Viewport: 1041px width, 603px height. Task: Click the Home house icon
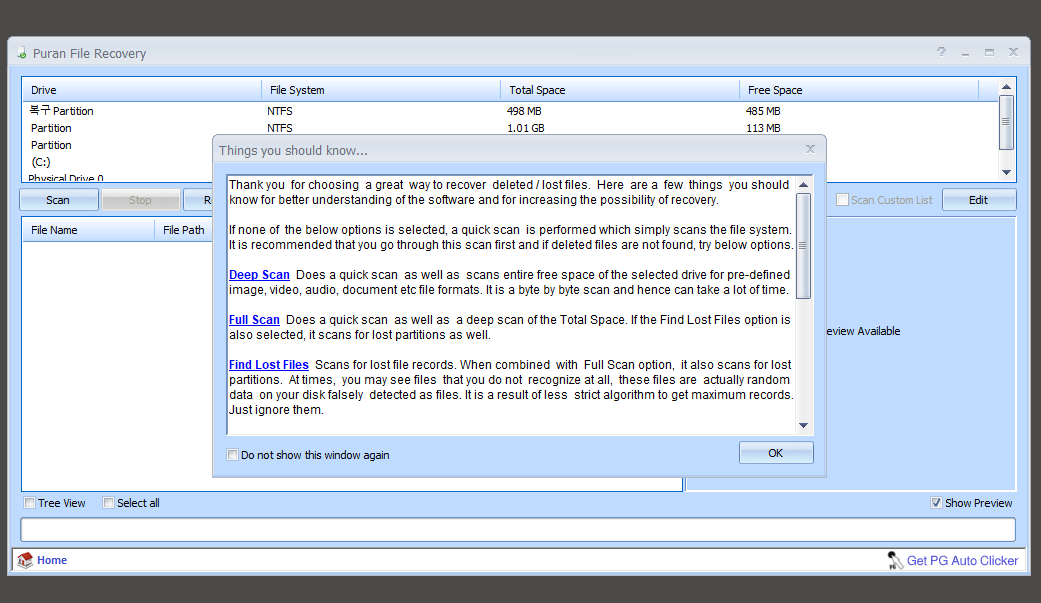pos(25,560)
